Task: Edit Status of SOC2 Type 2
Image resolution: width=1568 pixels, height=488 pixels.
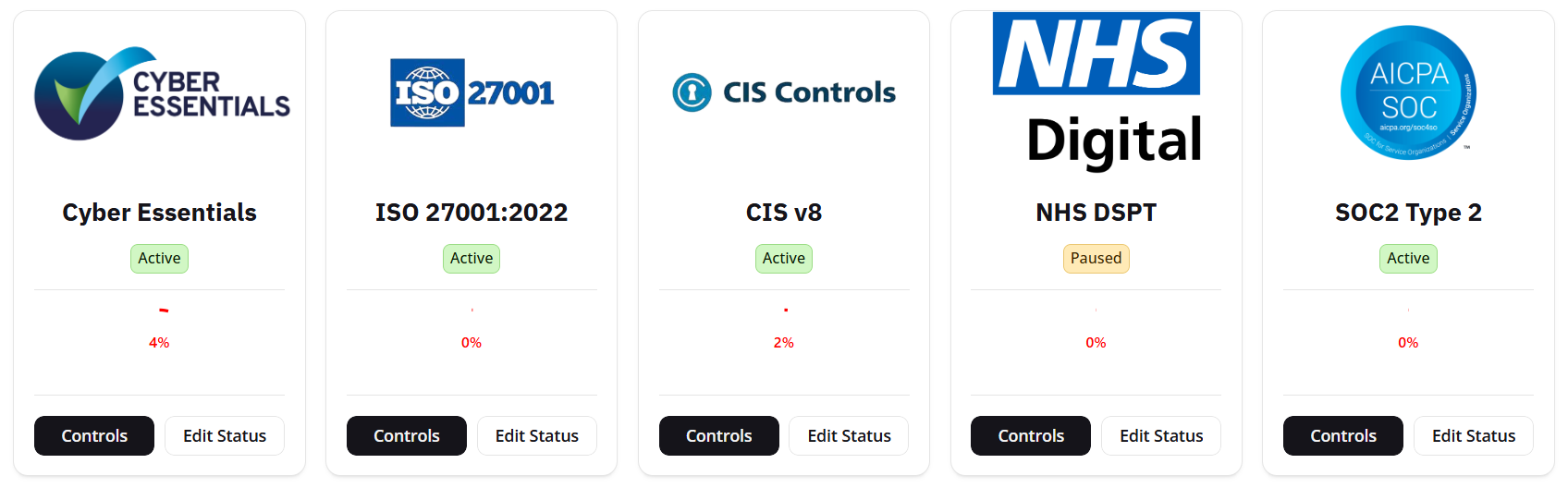Action: 1474,436
